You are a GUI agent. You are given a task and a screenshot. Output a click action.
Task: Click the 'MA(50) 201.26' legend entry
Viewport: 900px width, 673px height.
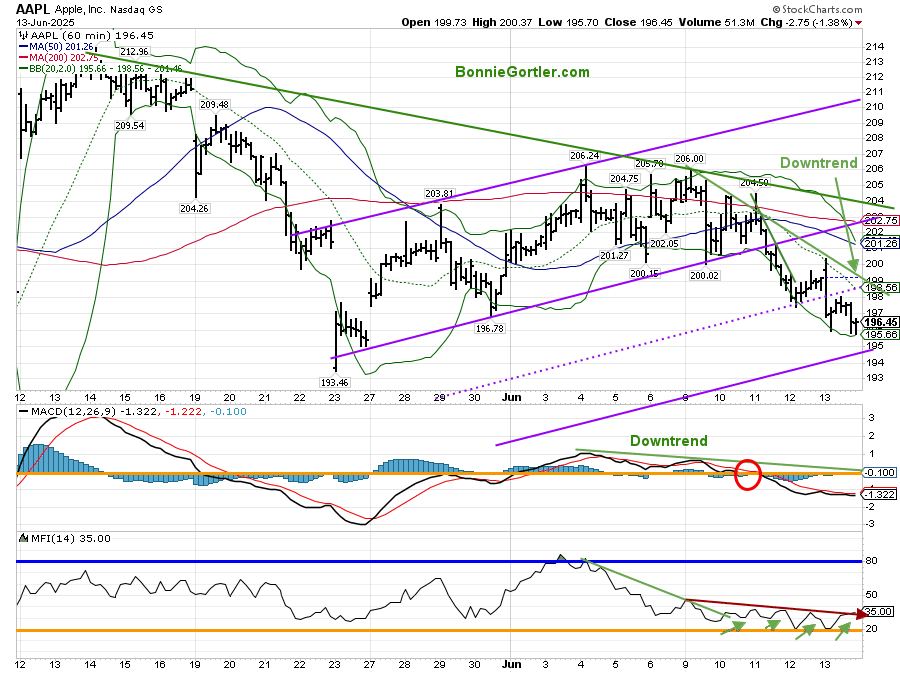pyautogui.click(x=61, y=46)
